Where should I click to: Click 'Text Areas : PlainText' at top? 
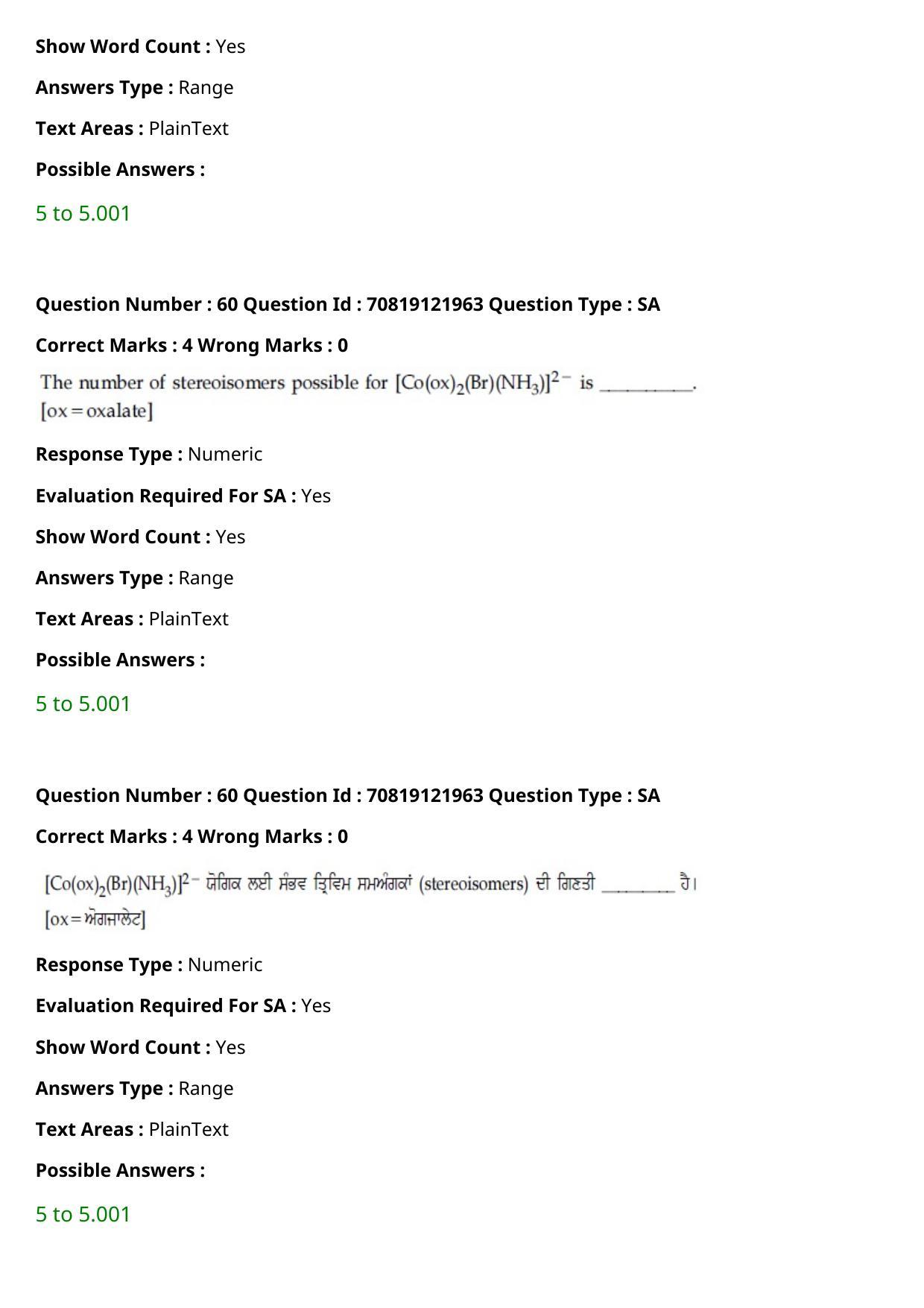pyautogui.click(x=132, y=128)
